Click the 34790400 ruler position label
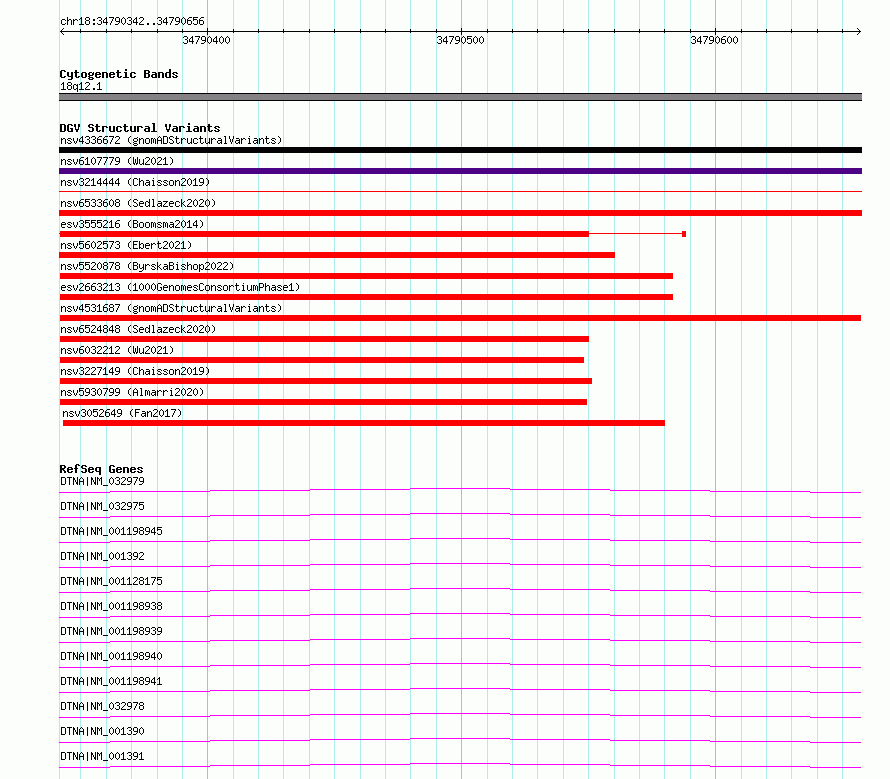 207,40
